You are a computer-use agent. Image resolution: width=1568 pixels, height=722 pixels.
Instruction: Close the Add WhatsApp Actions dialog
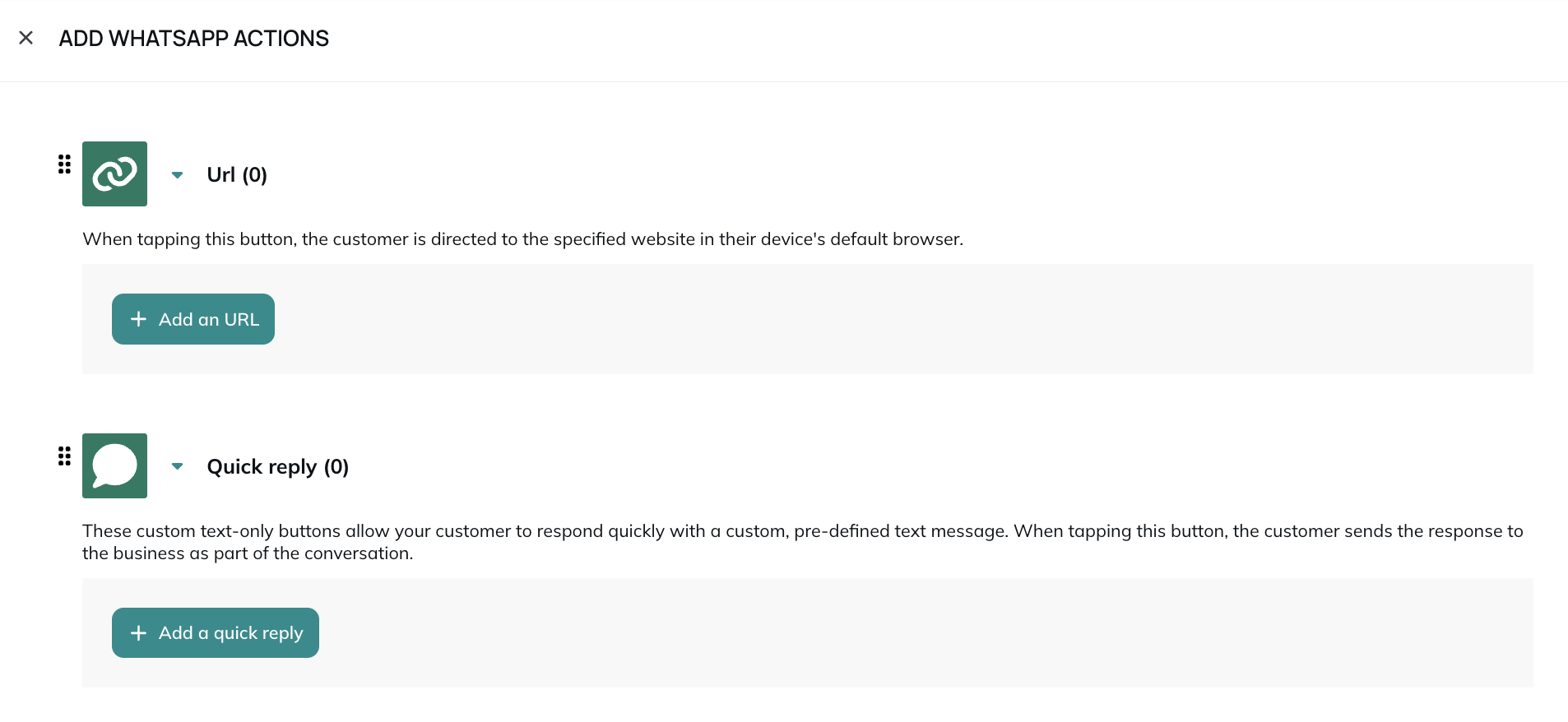pos(26,38)
